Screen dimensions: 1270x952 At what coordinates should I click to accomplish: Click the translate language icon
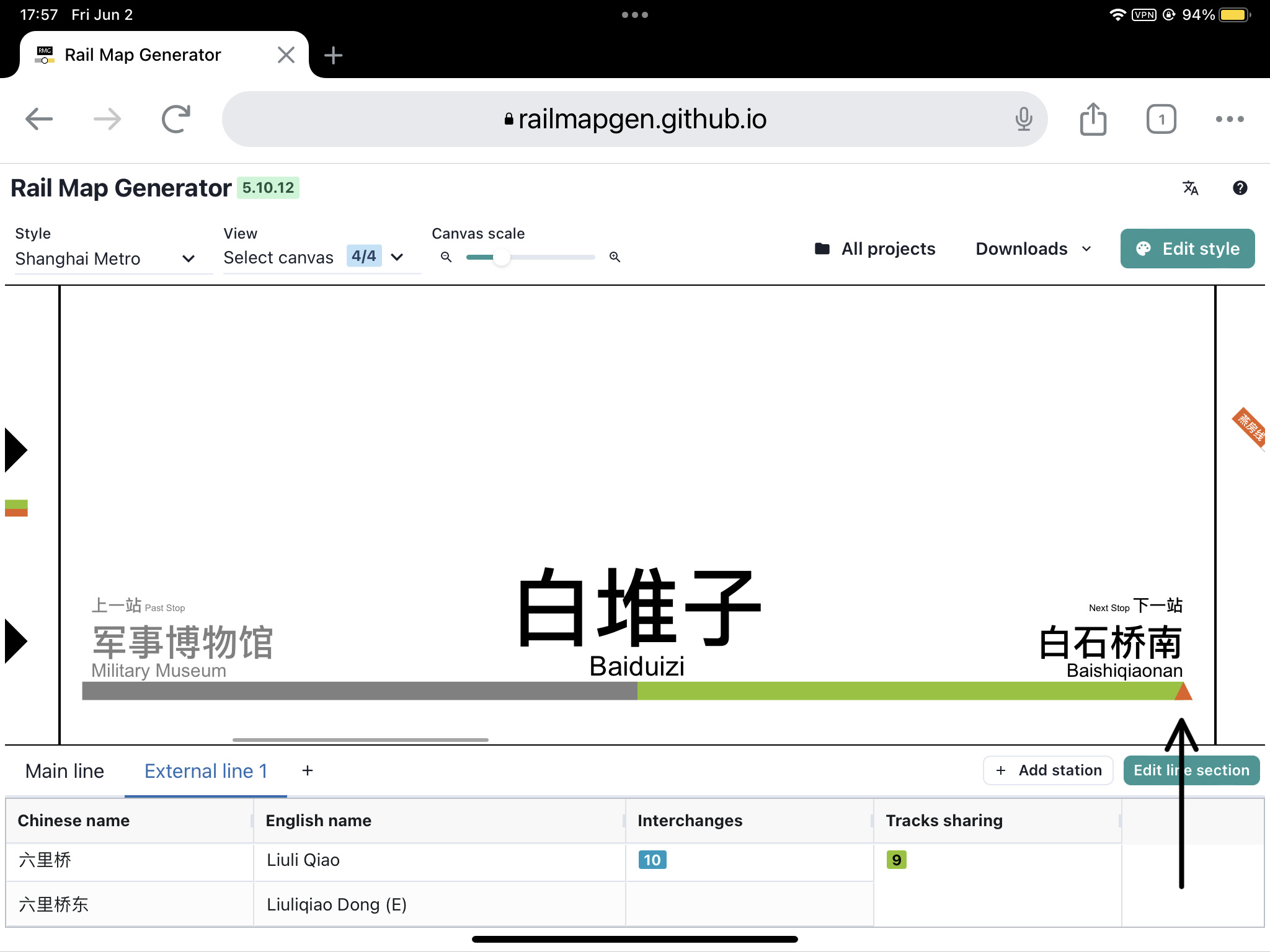[1191, 188]
